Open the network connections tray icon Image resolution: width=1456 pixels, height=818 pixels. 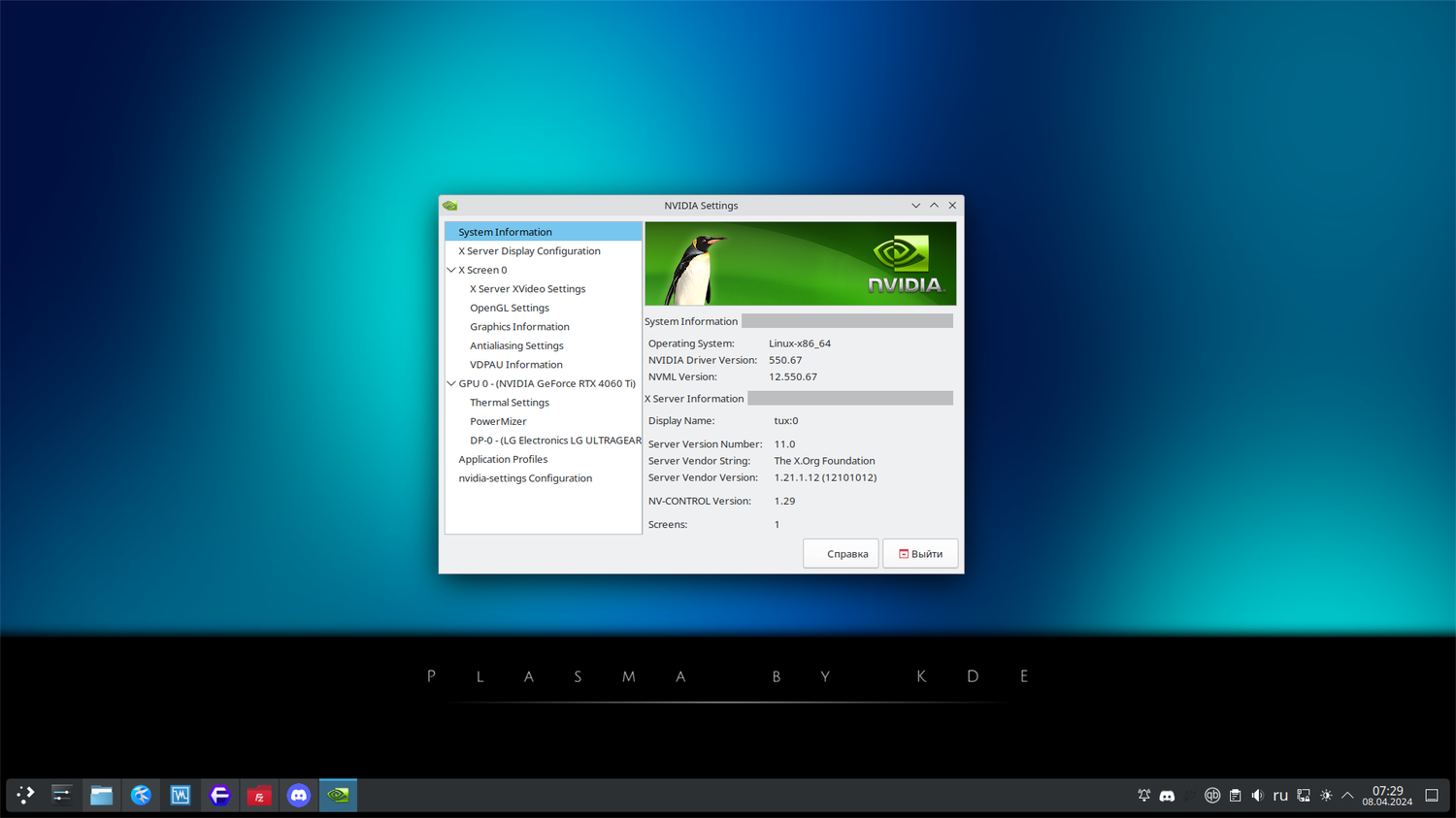[1304, 796]
